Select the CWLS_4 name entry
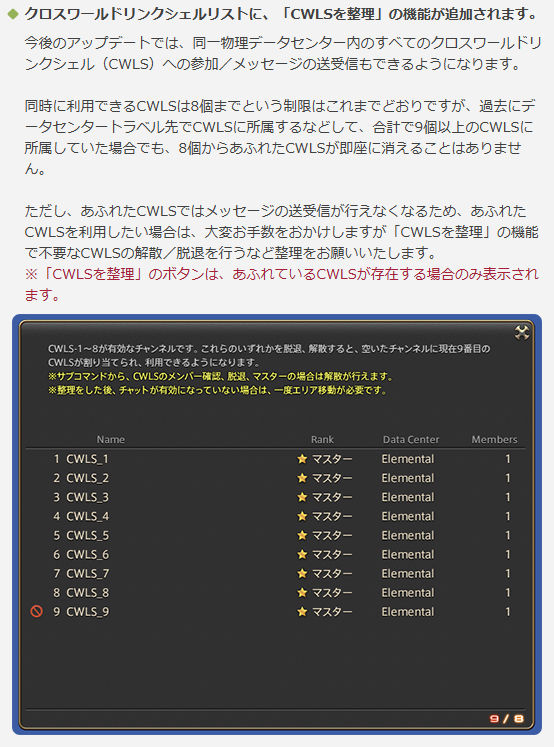Viewport: 554px width, 747px height. tap(87, 516)
